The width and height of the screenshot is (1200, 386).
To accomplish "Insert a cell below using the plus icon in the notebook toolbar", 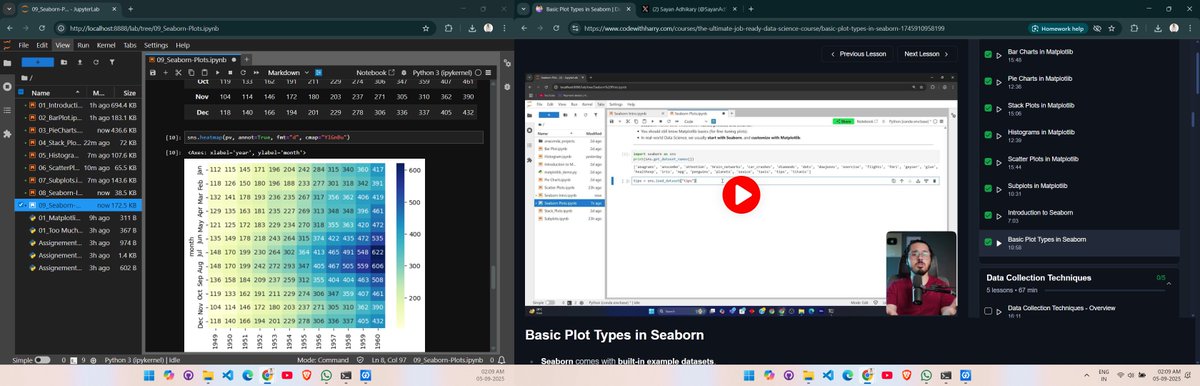I will (166, 73).
